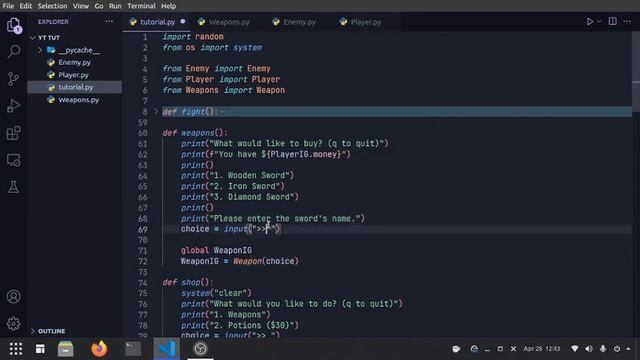Open the Testing flask view
The height and width of the screenshot is (360, 640).
click(13, 187)
